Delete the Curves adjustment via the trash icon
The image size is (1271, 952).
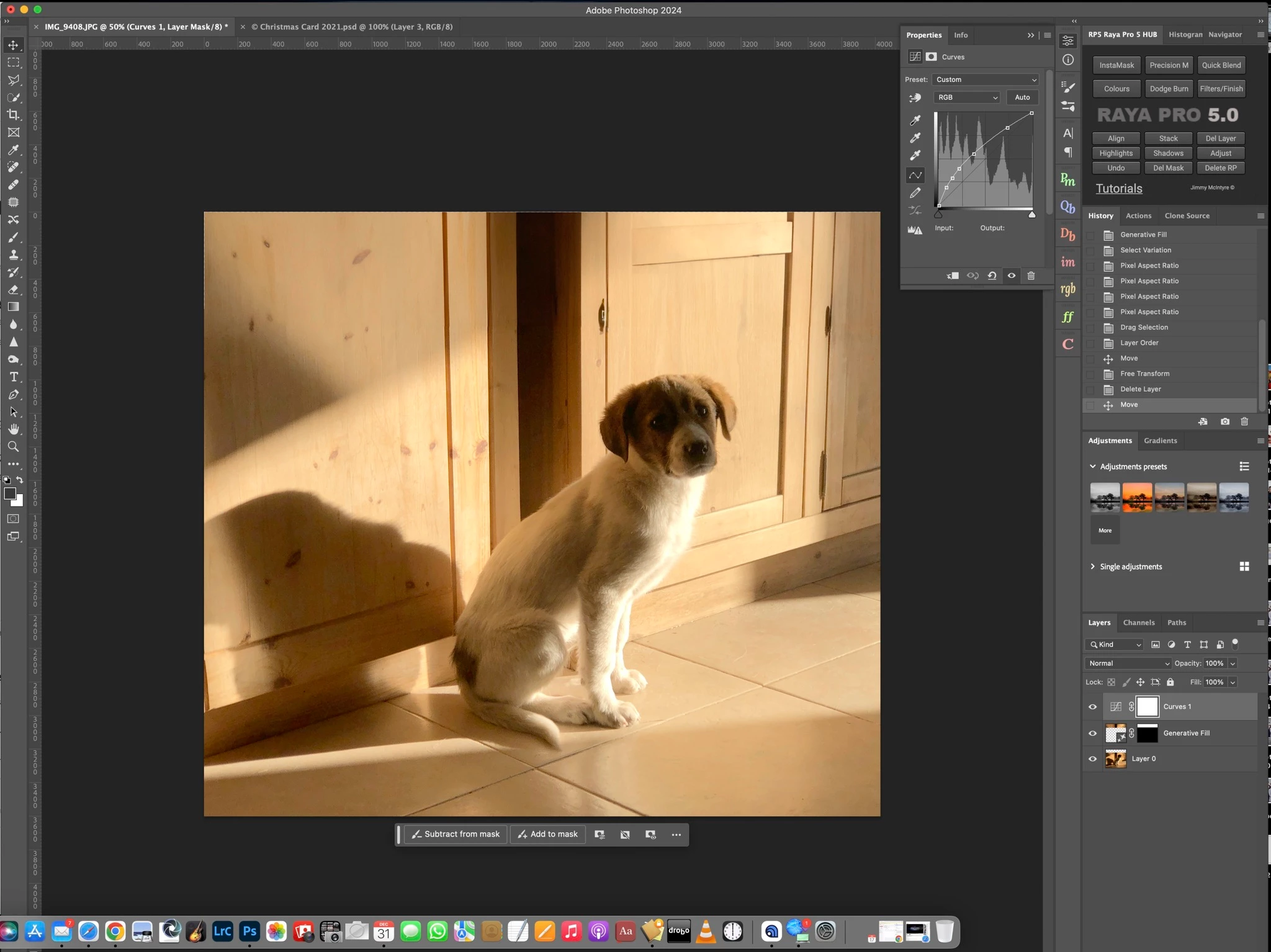tap(1031, 276)
